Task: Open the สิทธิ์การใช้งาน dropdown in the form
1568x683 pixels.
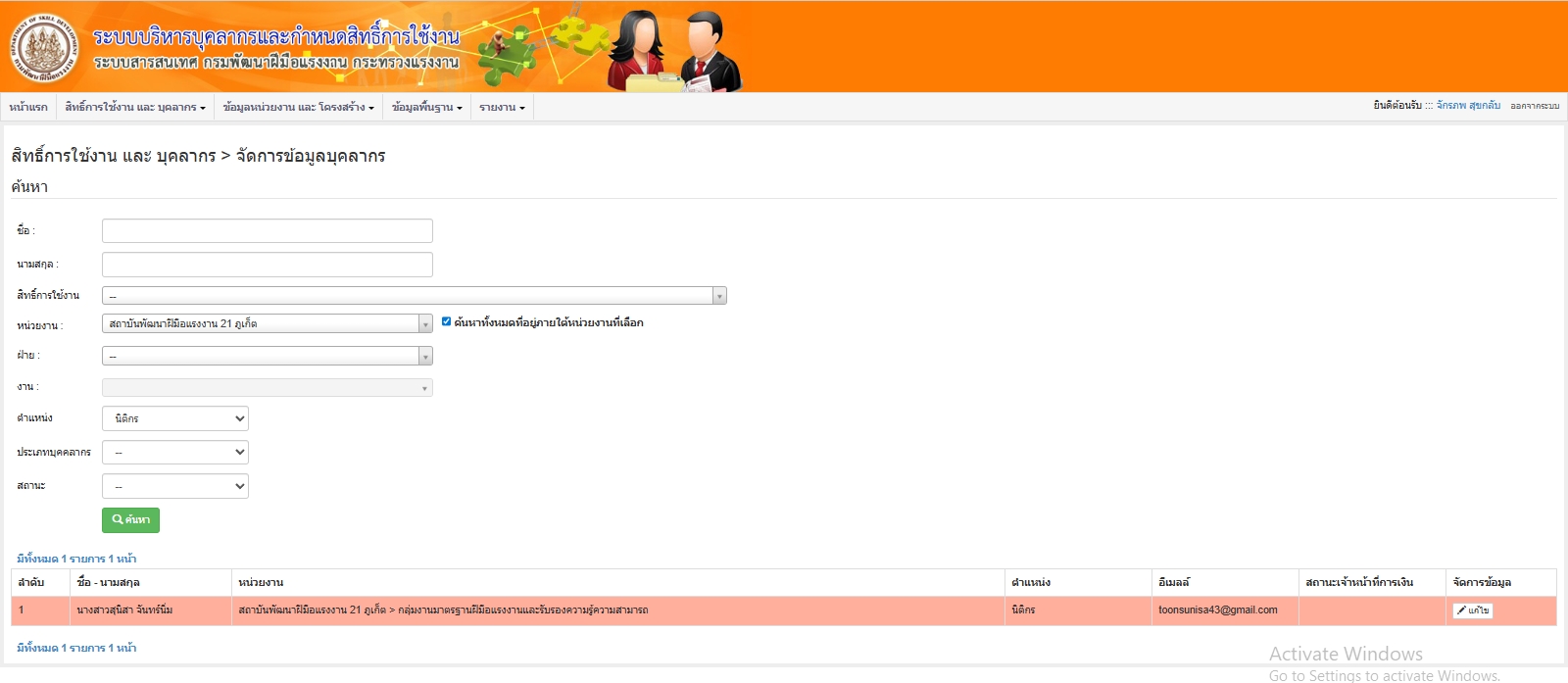Action: [x=414, y=296]
